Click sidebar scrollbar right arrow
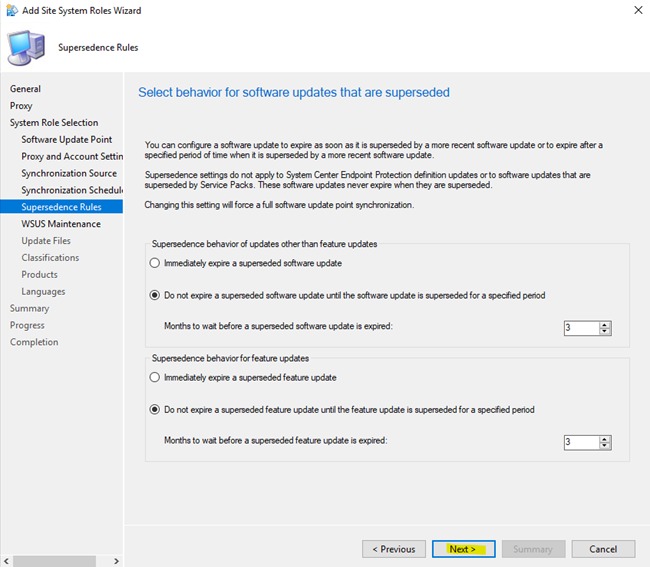This screenshot has width=650, height=567. 116,561
